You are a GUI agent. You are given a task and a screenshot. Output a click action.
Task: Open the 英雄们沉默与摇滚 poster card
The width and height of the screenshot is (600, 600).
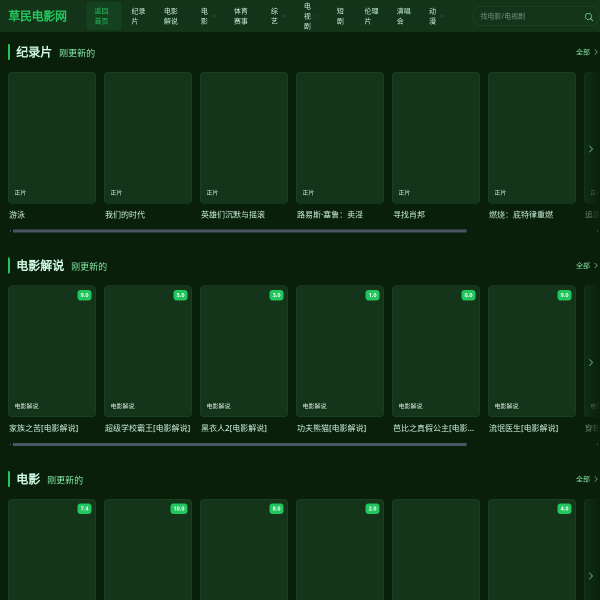[x=244, y=138]
